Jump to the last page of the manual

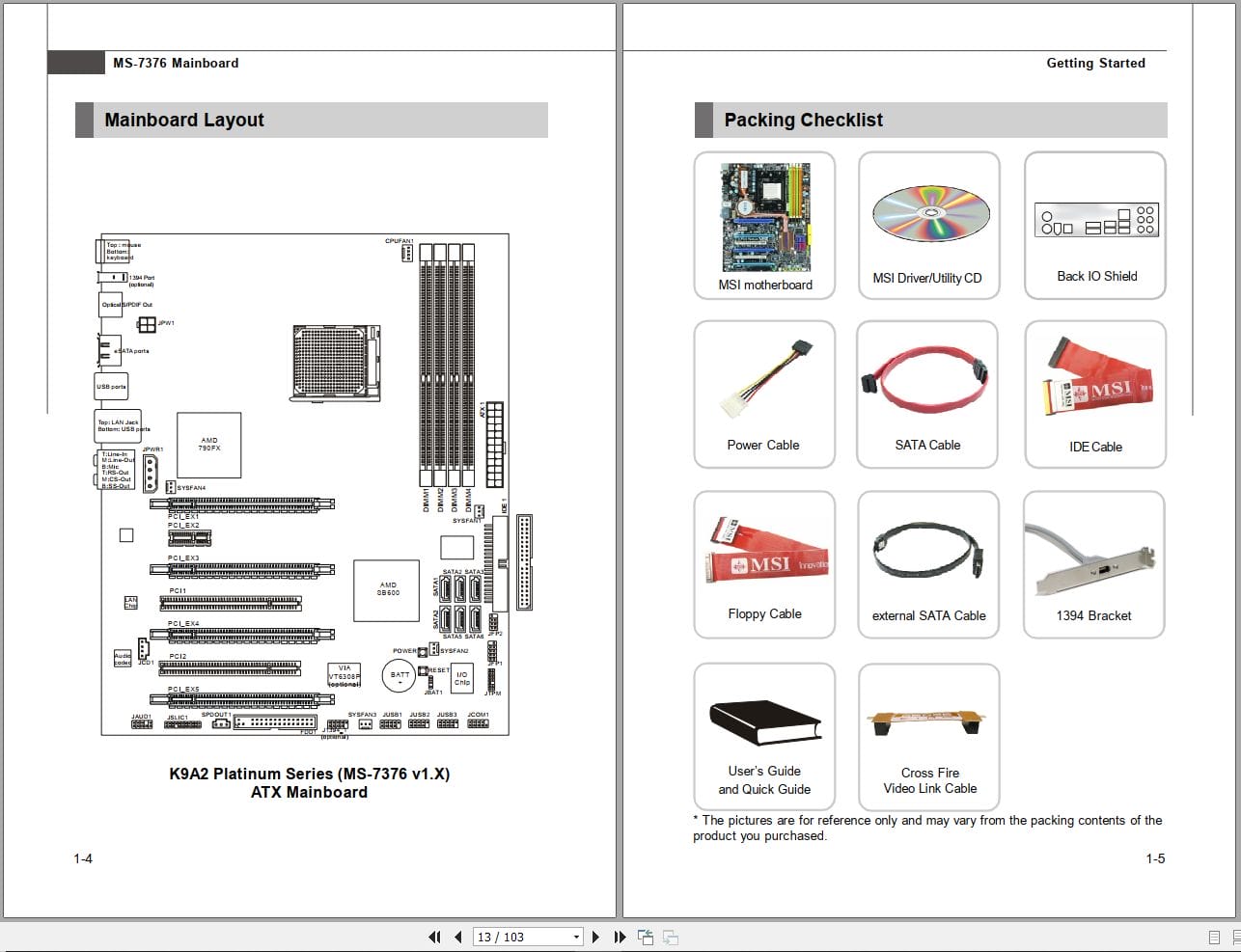coord(620,937)
